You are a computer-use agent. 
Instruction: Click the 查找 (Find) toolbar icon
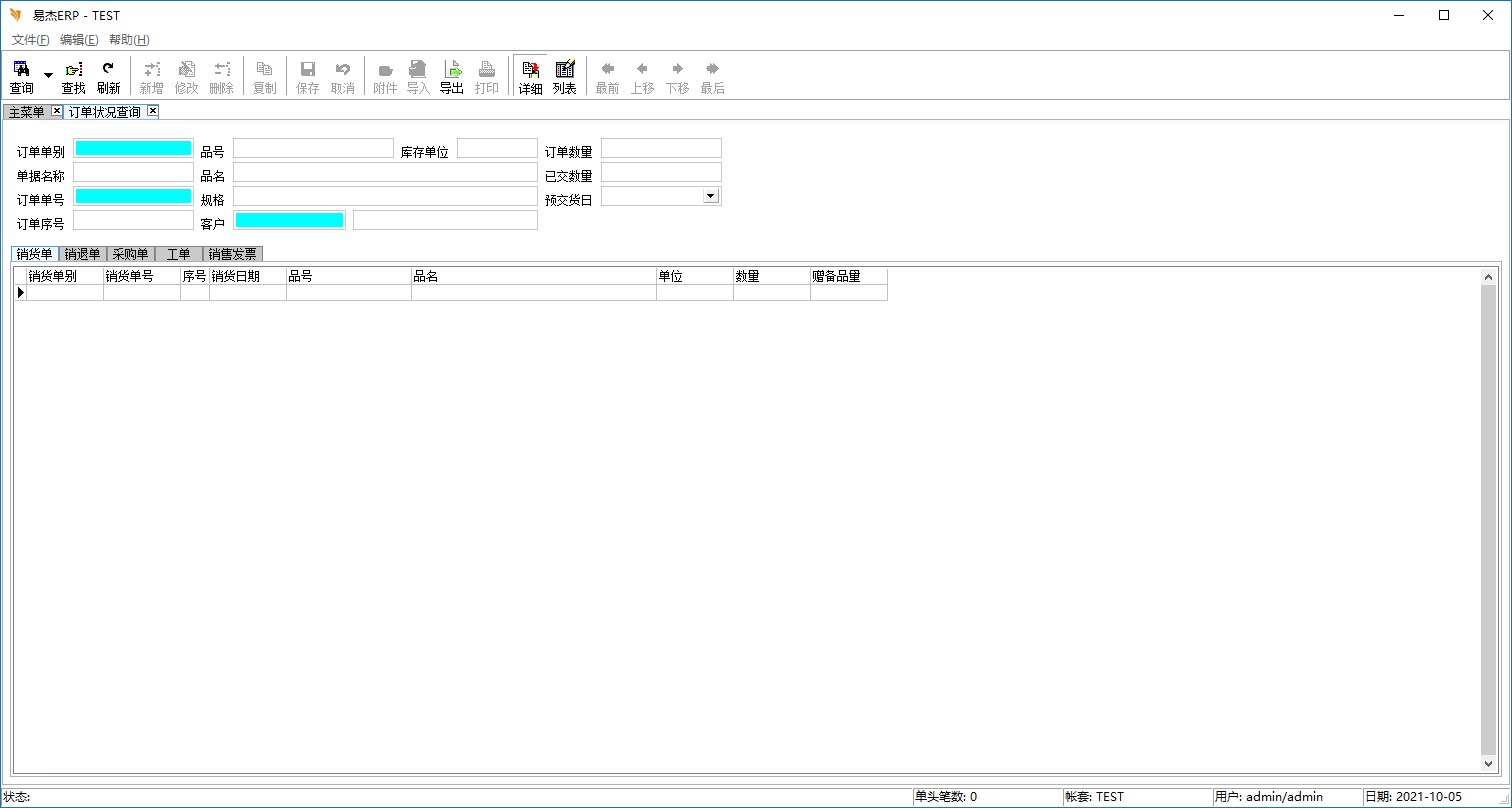73,76
